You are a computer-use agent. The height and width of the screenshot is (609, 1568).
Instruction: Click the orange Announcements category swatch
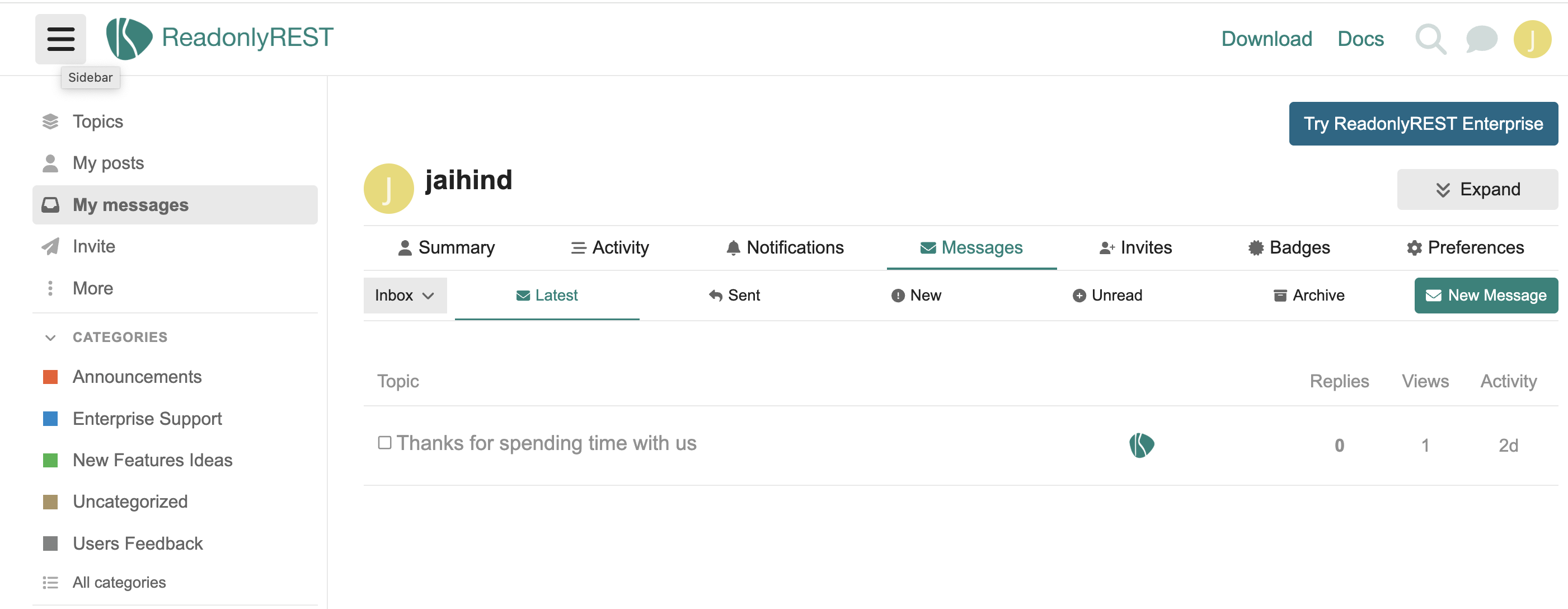pyautogui.click(x=50, y=377)
